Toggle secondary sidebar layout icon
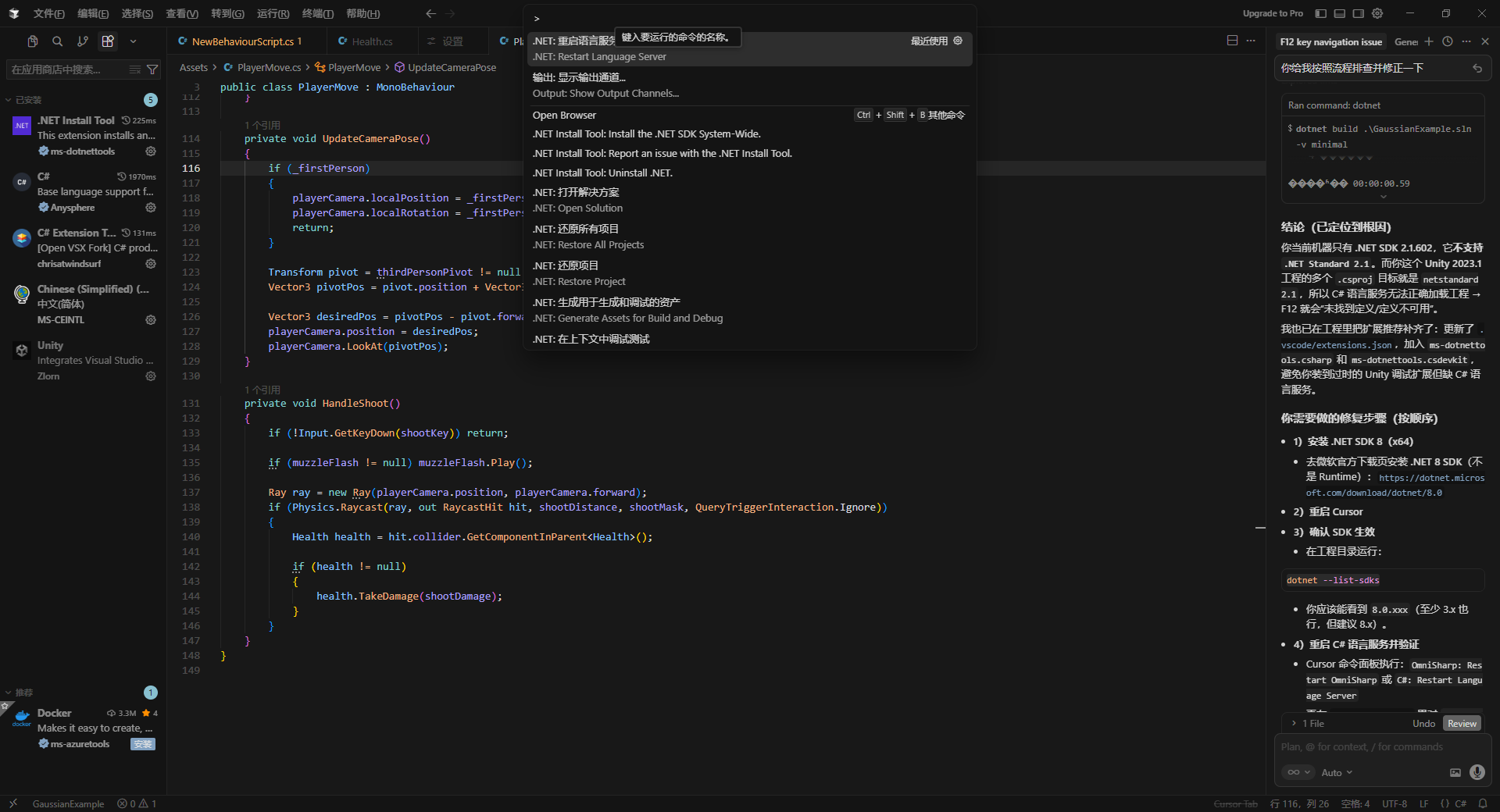Screen dimensions: 1500x812 [1359, 13]
